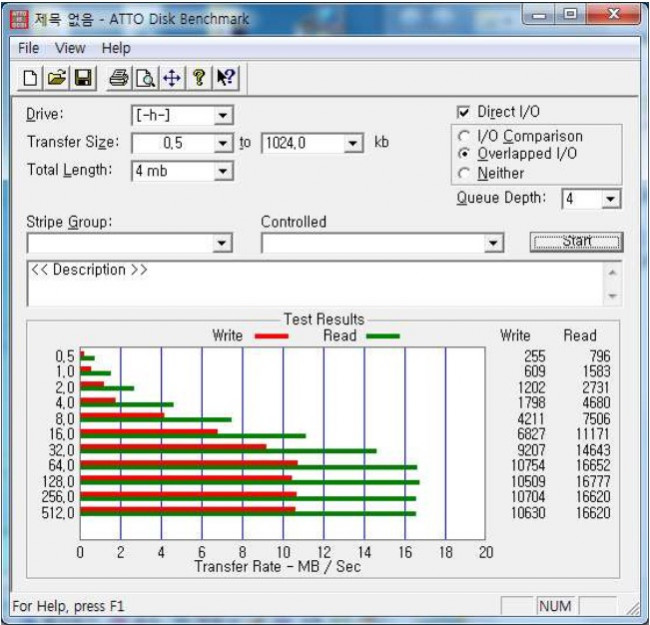Image resolution: width=650 pixels, height=625 pixels.
Task: Click the Start button
Action: coord(577,242)
